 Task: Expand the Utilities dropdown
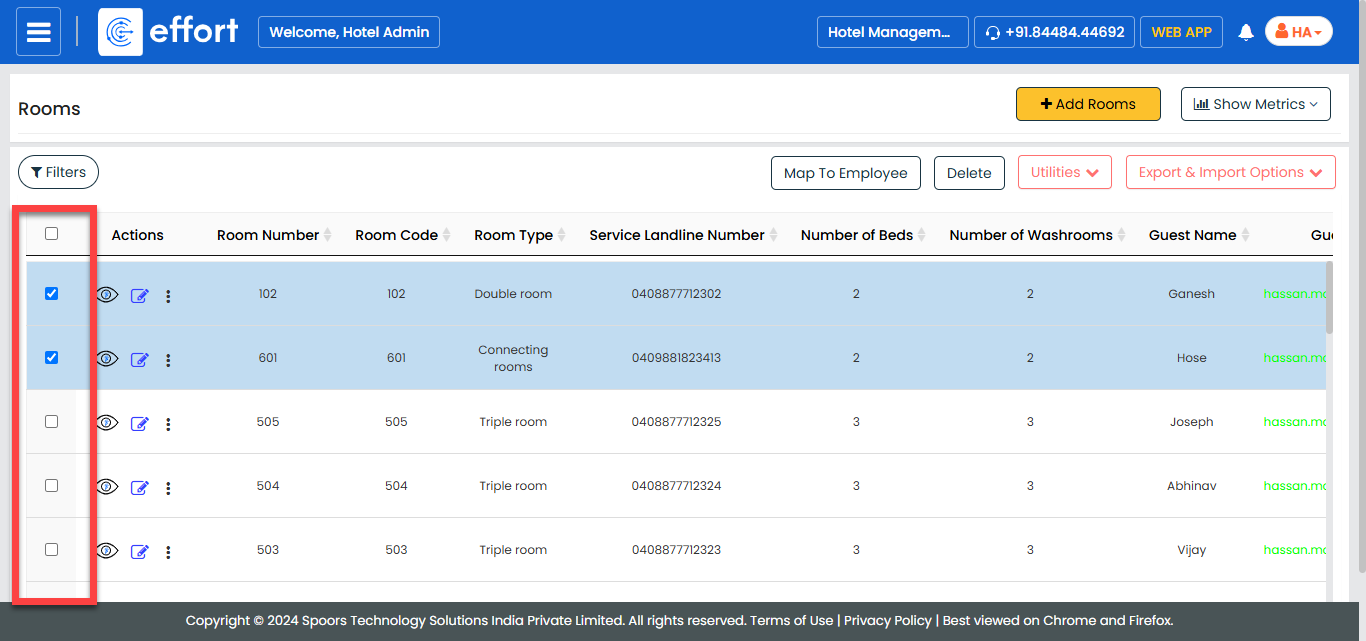tap(1065, 172)
